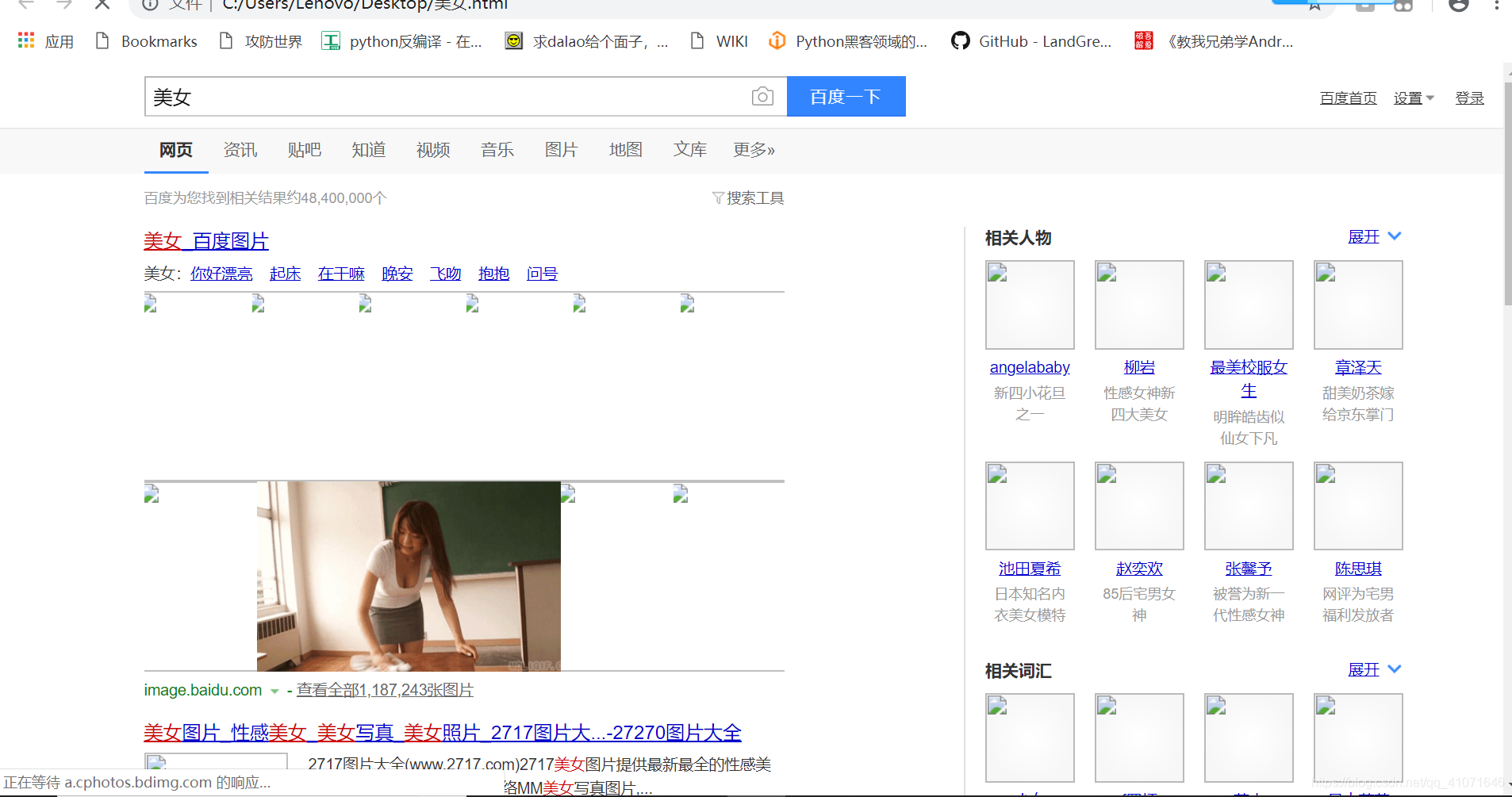Open Python黑客领域的 bookmark
This screenshot has width=1512, height=797.
point(847,41)
